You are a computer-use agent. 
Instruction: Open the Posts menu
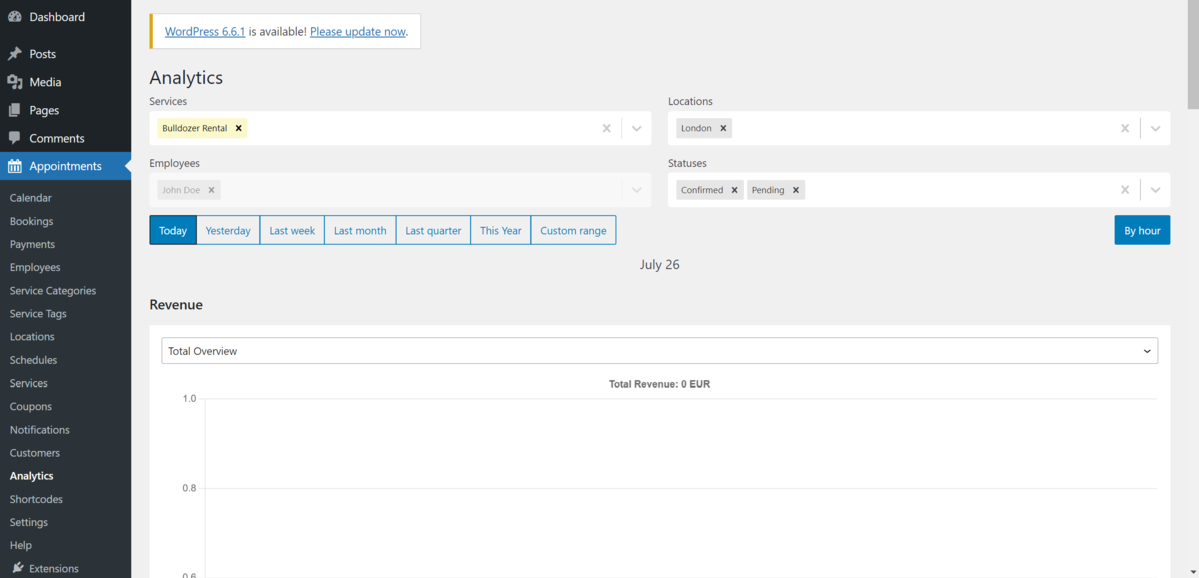coord(65,54)
